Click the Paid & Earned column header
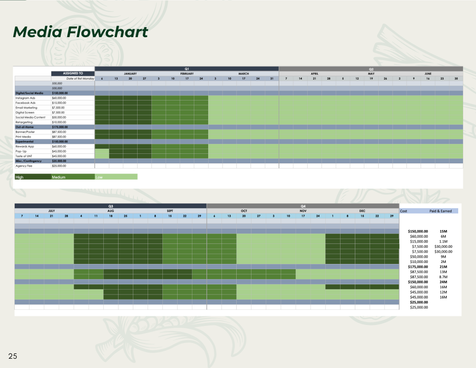This screenshot has height=368, width=476. 440,211
